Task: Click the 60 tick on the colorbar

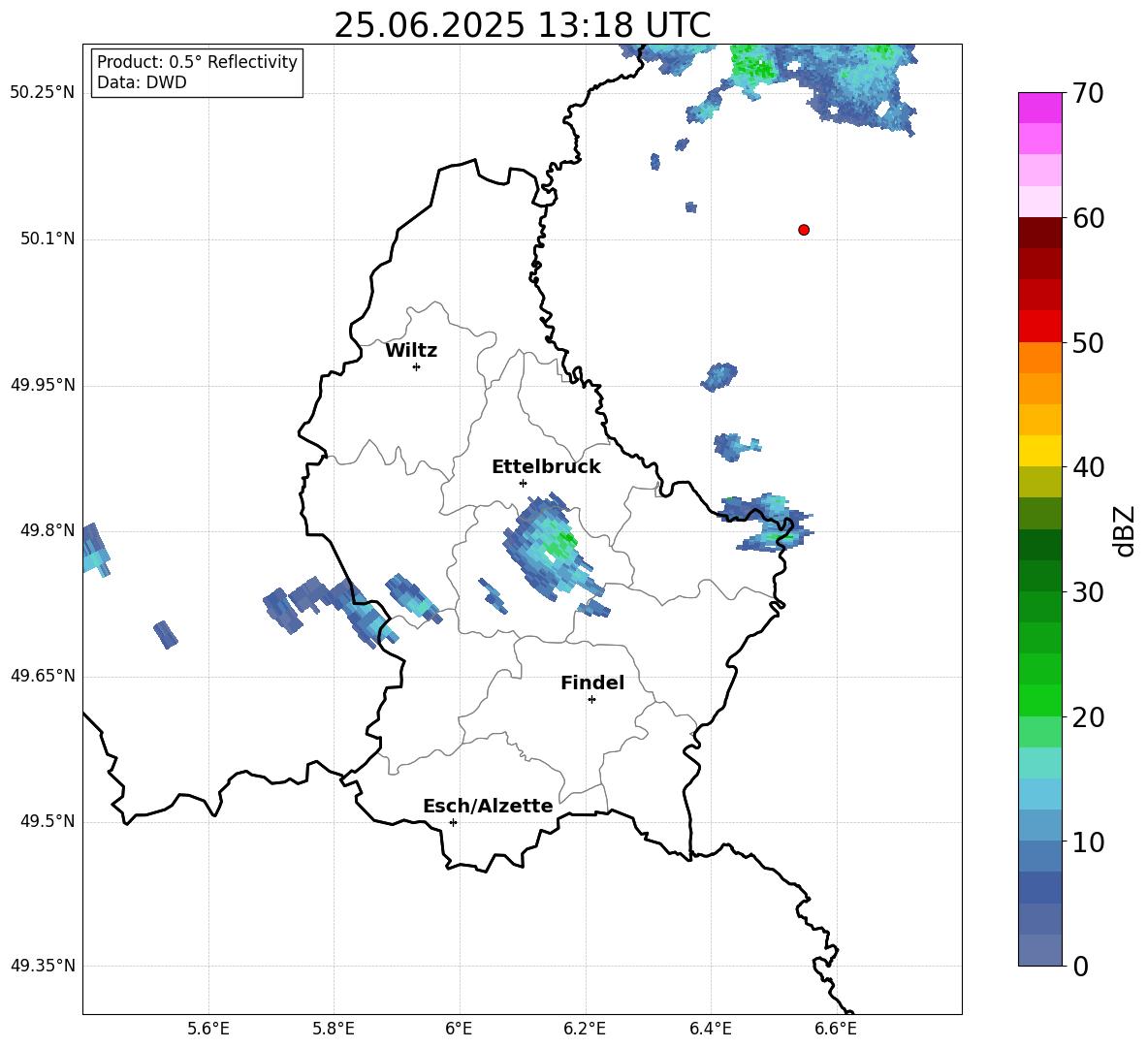Action: (x=1088, y=218)
